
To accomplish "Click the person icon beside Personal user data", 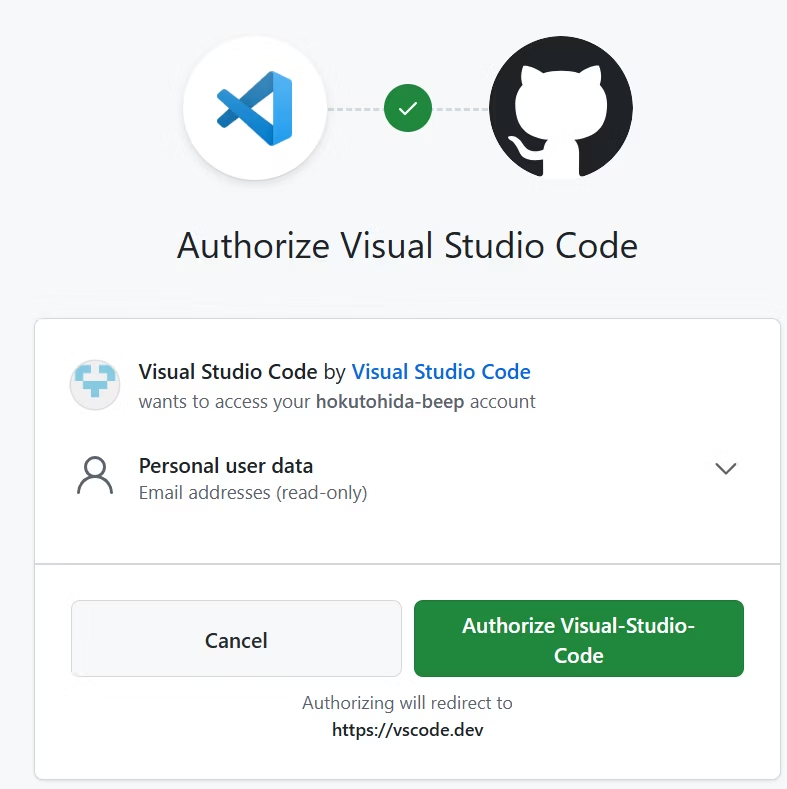I will pyautogui.click(x=95, y=476).
